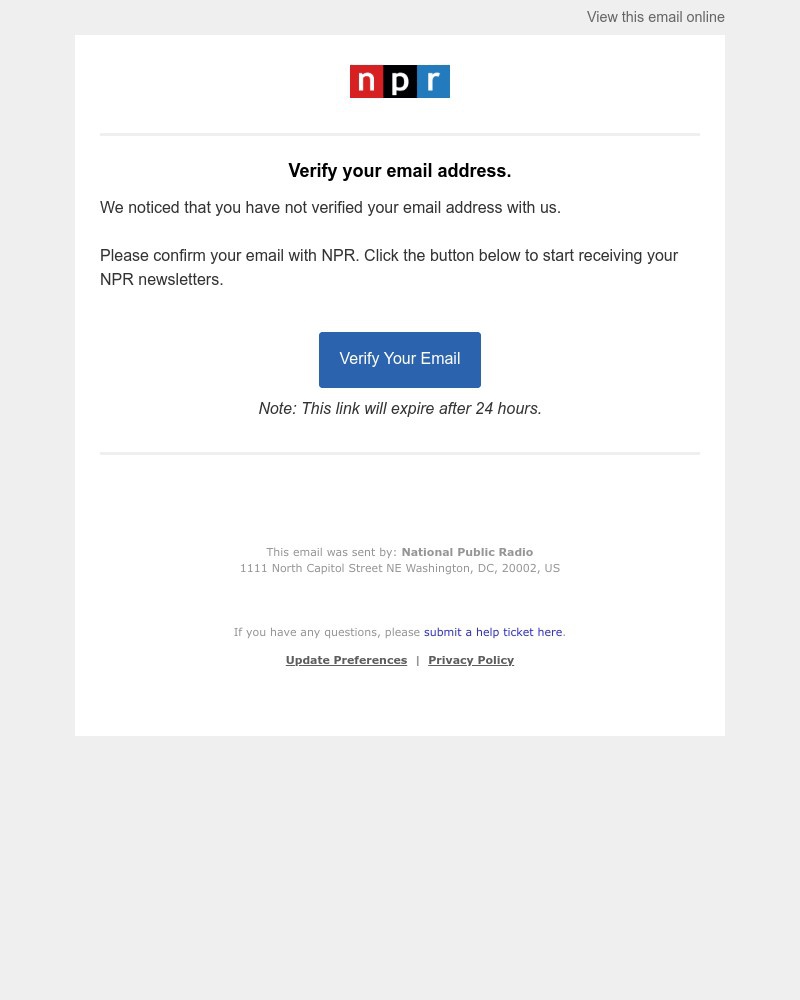This screenshot has height=1000, width=800.
Task: Click the "Verify your email address." heading
Action: coord(400,171)
